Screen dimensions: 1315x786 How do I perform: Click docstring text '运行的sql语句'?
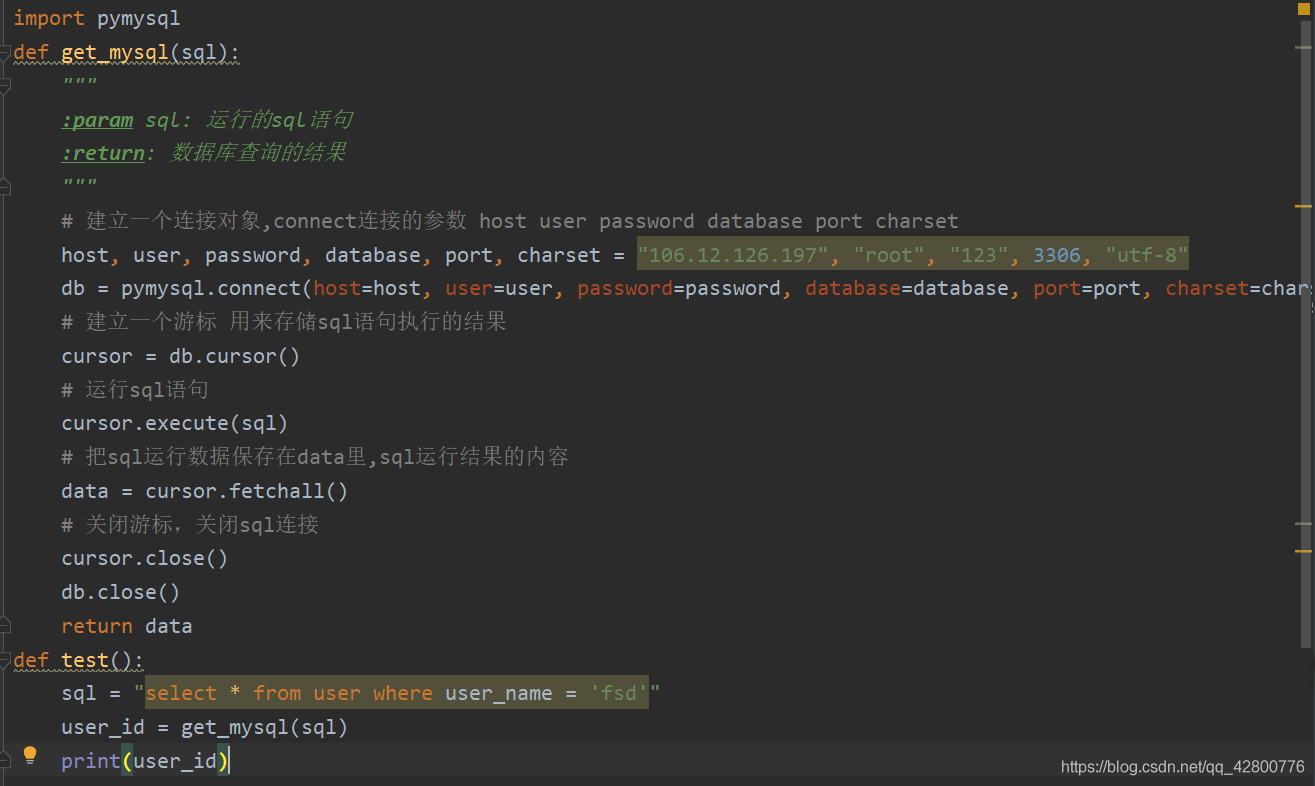point(280,120)
